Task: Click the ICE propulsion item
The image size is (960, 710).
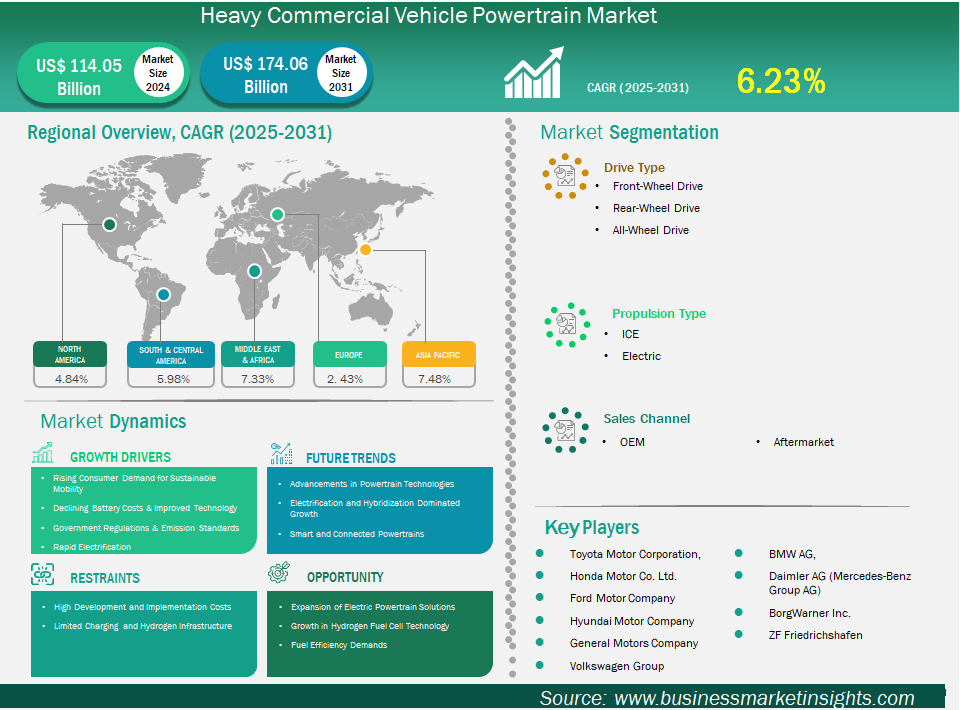Action: click(x=630, y=334)
